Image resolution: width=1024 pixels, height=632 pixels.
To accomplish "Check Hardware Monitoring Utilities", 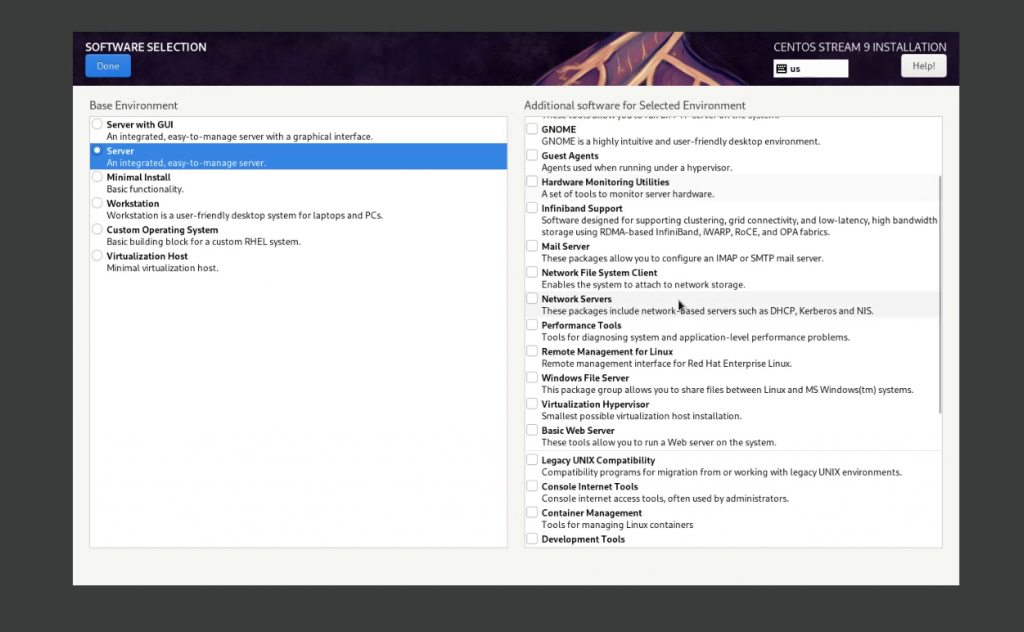I will (x=532, y=182).
